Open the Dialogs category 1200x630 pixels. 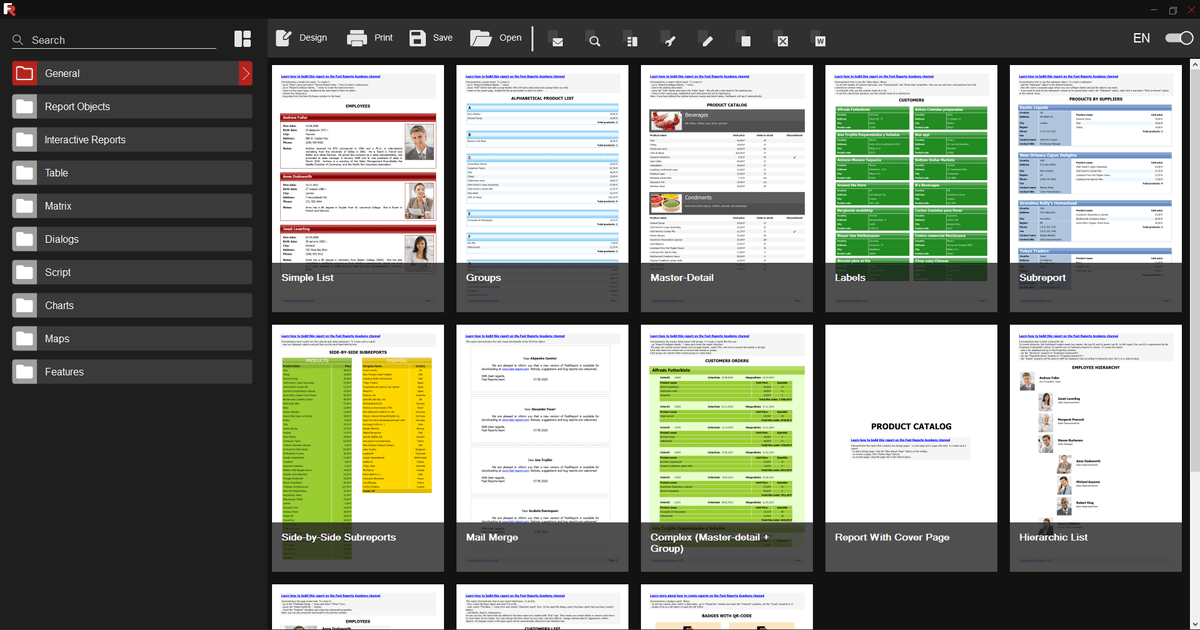coord(132,239)
